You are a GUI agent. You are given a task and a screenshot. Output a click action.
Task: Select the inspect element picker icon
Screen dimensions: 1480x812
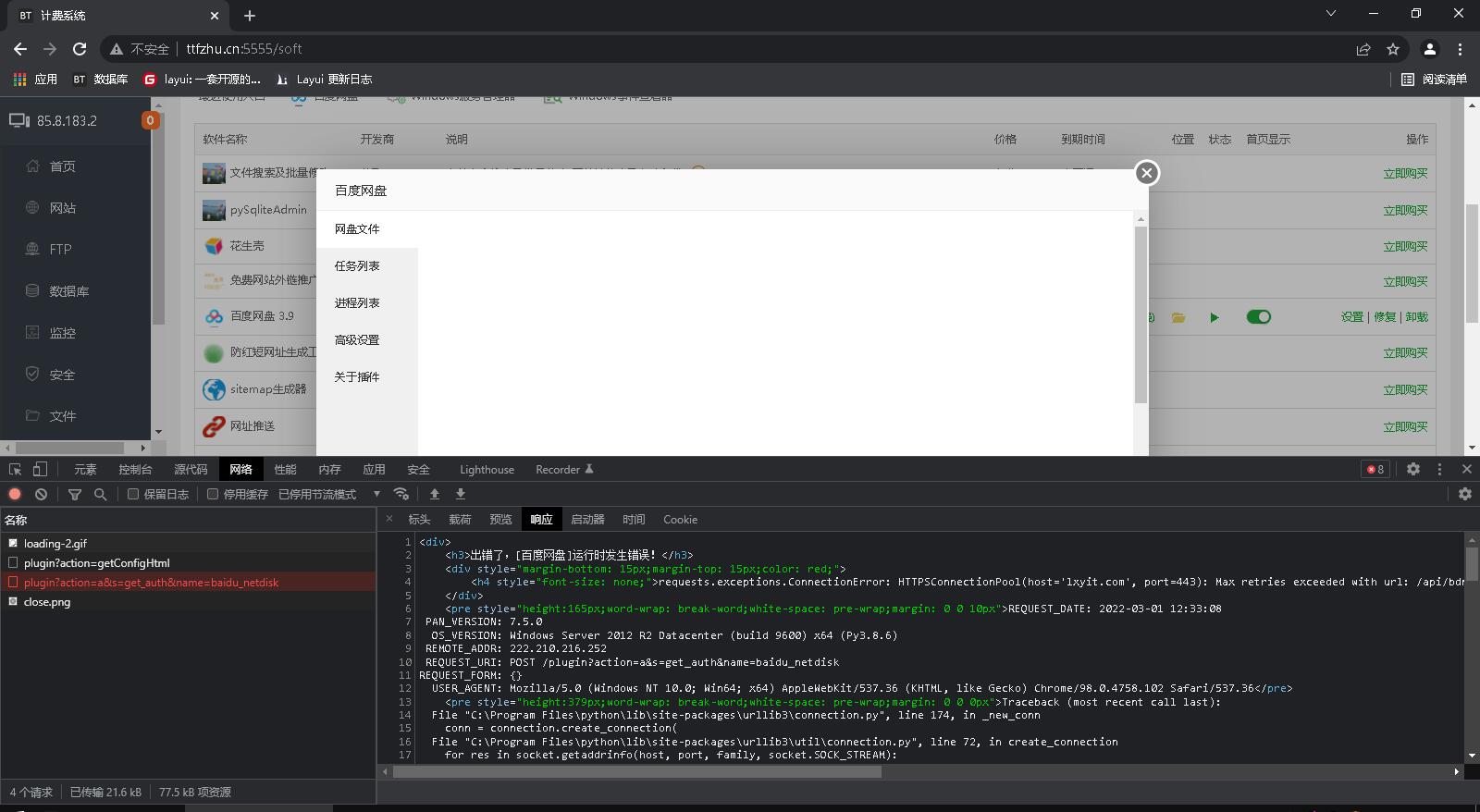click(x=16, y=470)
